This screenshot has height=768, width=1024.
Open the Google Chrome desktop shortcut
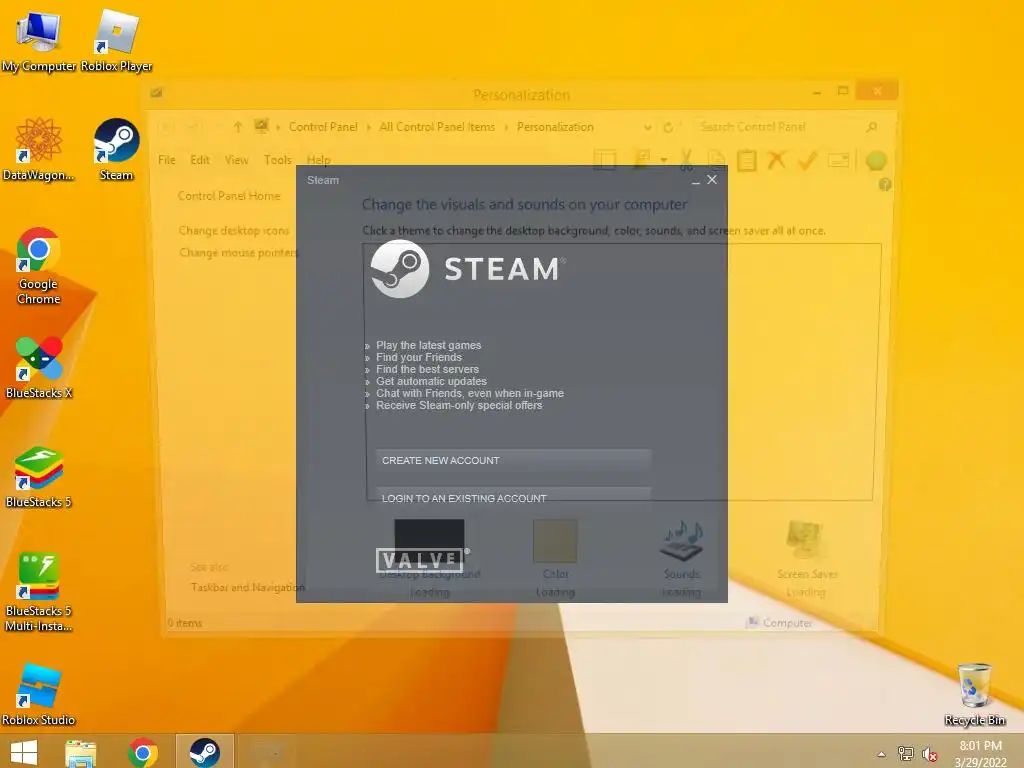pos(38,266)
